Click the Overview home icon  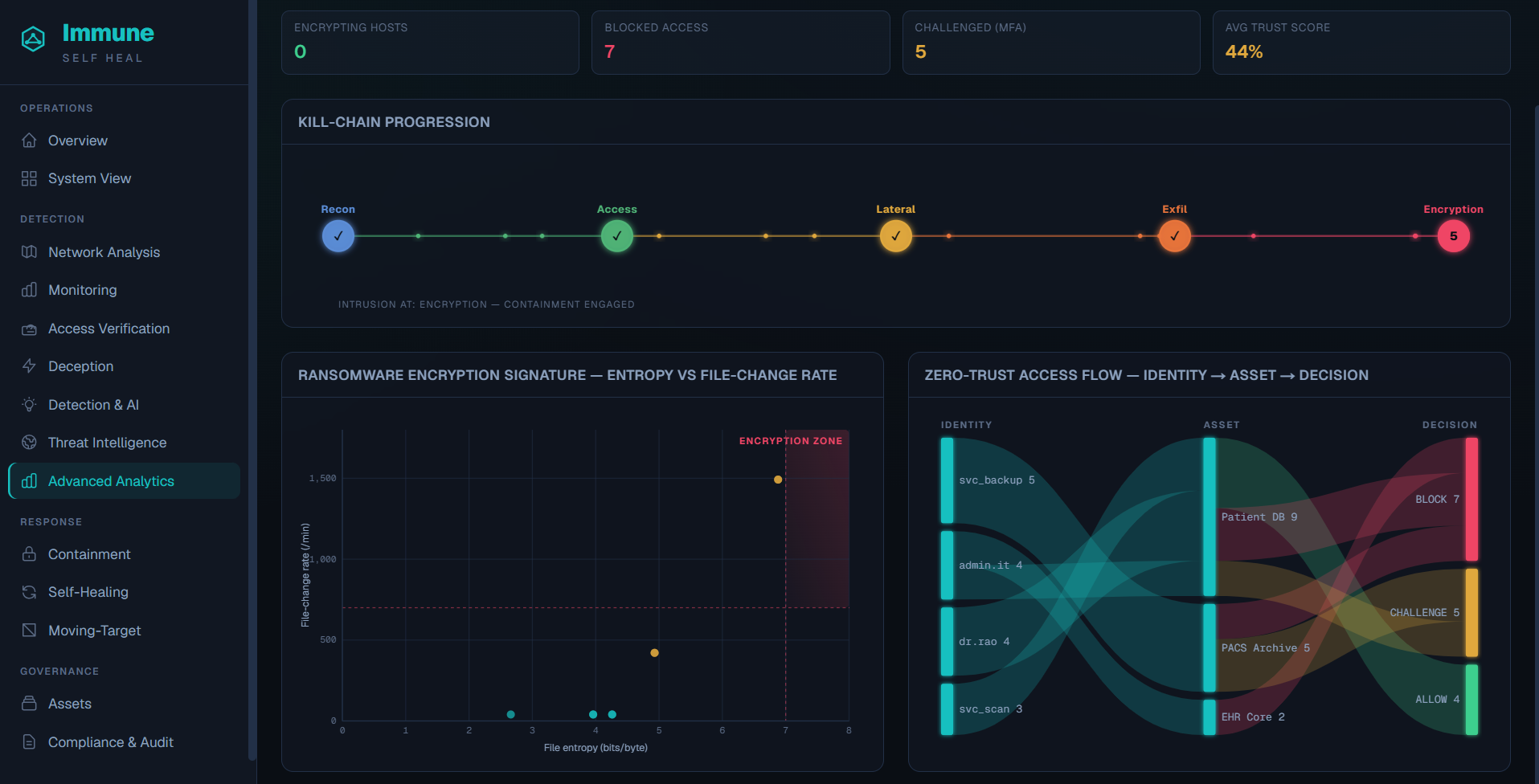[29, 141]
